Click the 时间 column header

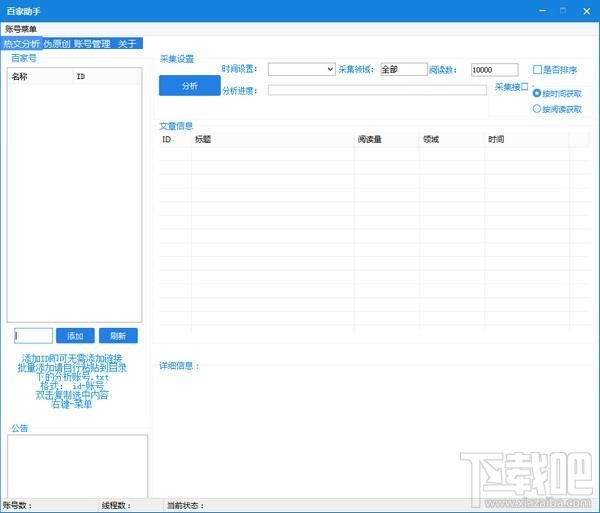click(527, 139)
